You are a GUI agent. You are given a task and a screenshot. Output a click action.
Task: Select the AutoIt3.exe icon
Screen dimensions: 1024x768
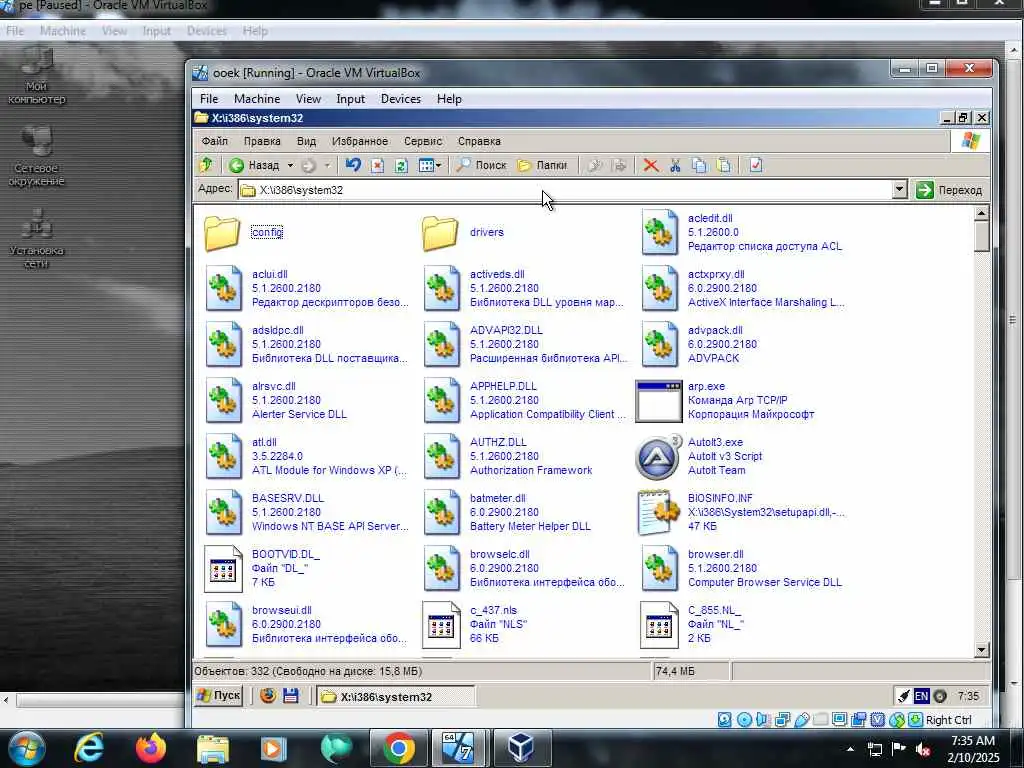pos(658,456)
